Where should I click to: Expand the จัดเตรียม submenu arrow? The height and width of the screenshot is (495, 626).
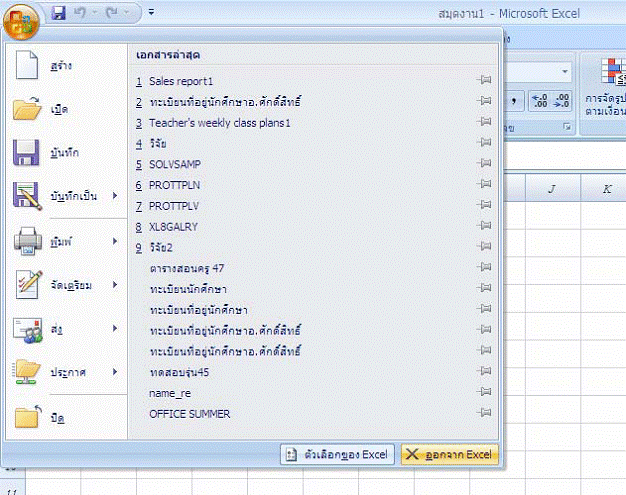pyautogui.click(x=115, y=285)
